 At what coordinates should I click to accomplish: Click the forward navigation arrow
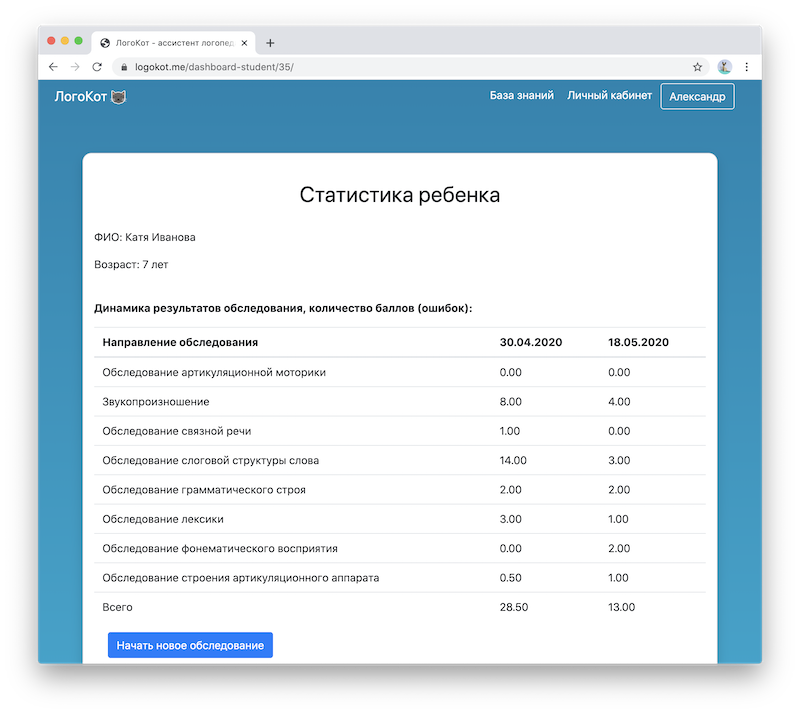[74, 66]
